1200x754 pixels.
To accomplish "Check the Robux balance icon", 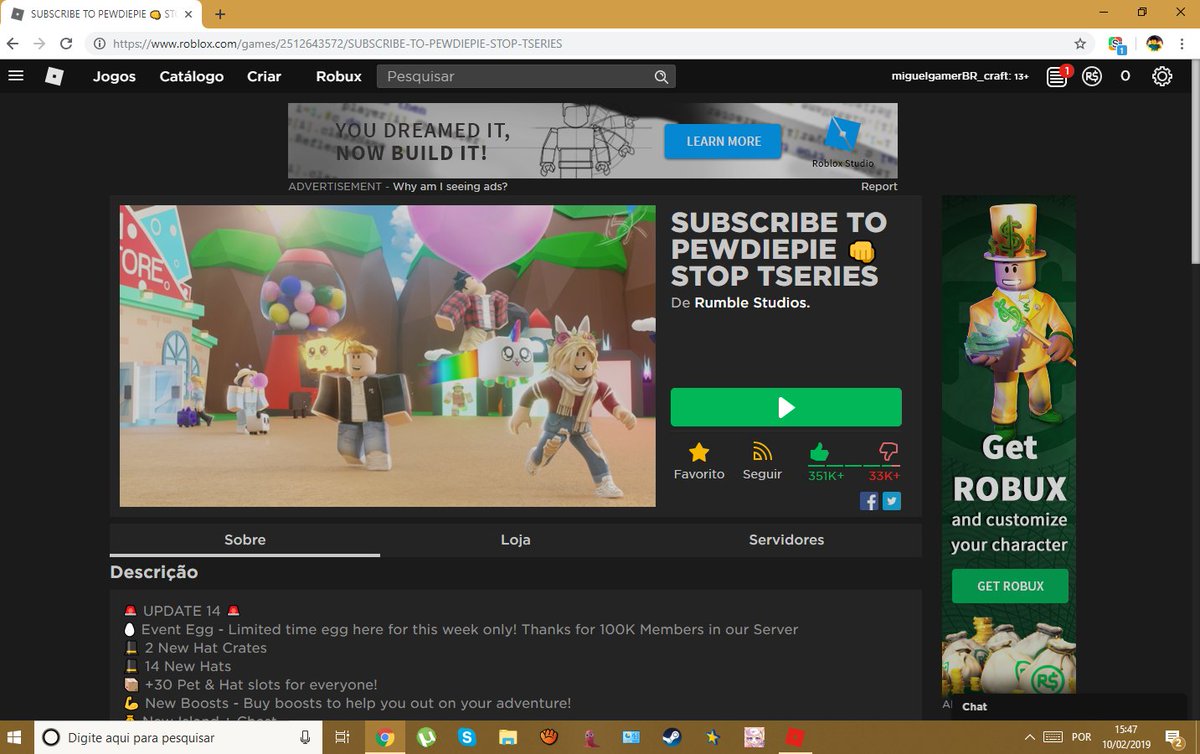I will coord(1092,75).
